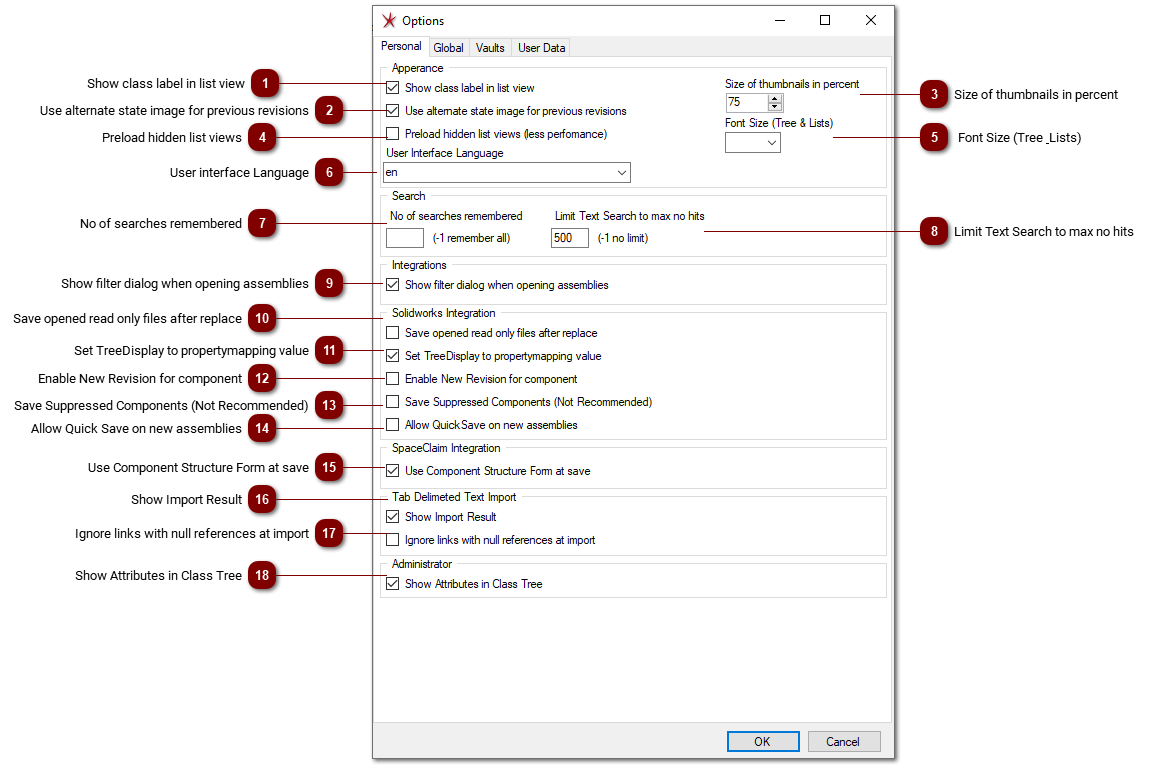Uncheck Use alternate state image for previous revisions
The height and width of the screenshot is (768, 1151).
coord(393,111)
